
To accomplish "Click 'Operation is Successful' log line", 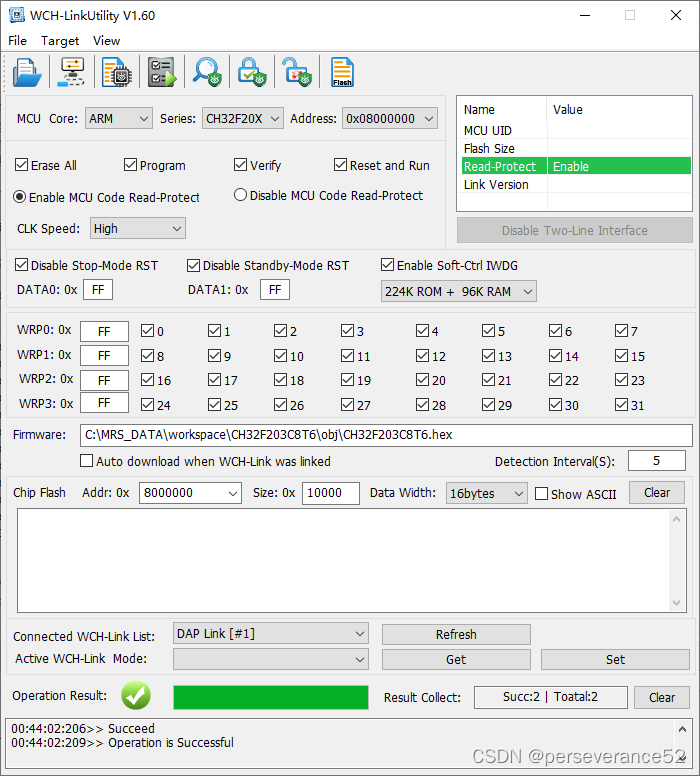I will [171, 743].
